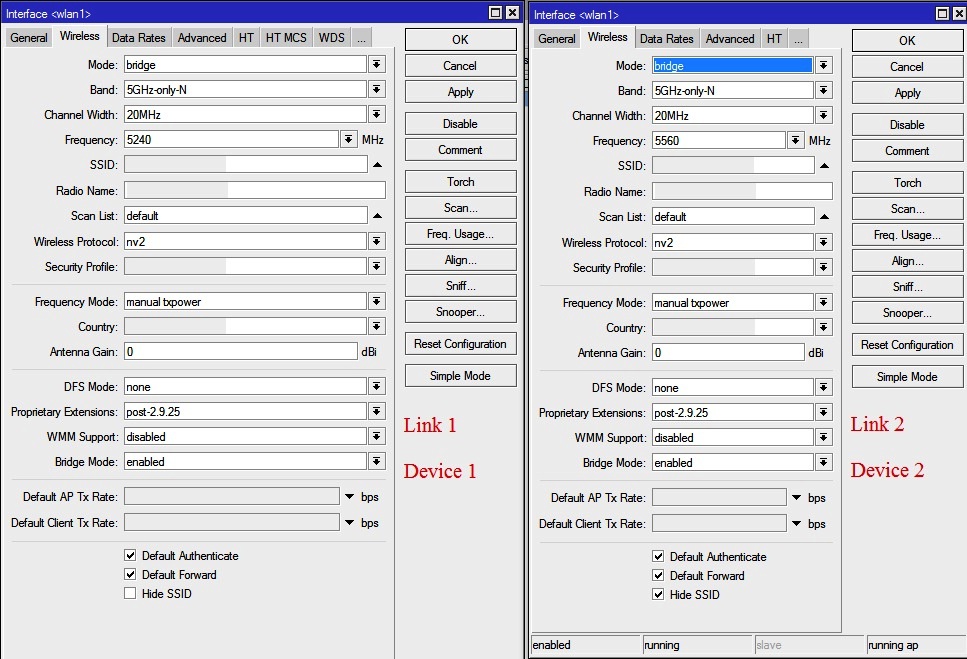
Task: Collapse Scan List arrow in Device 1 window
Action: point(377,216)
